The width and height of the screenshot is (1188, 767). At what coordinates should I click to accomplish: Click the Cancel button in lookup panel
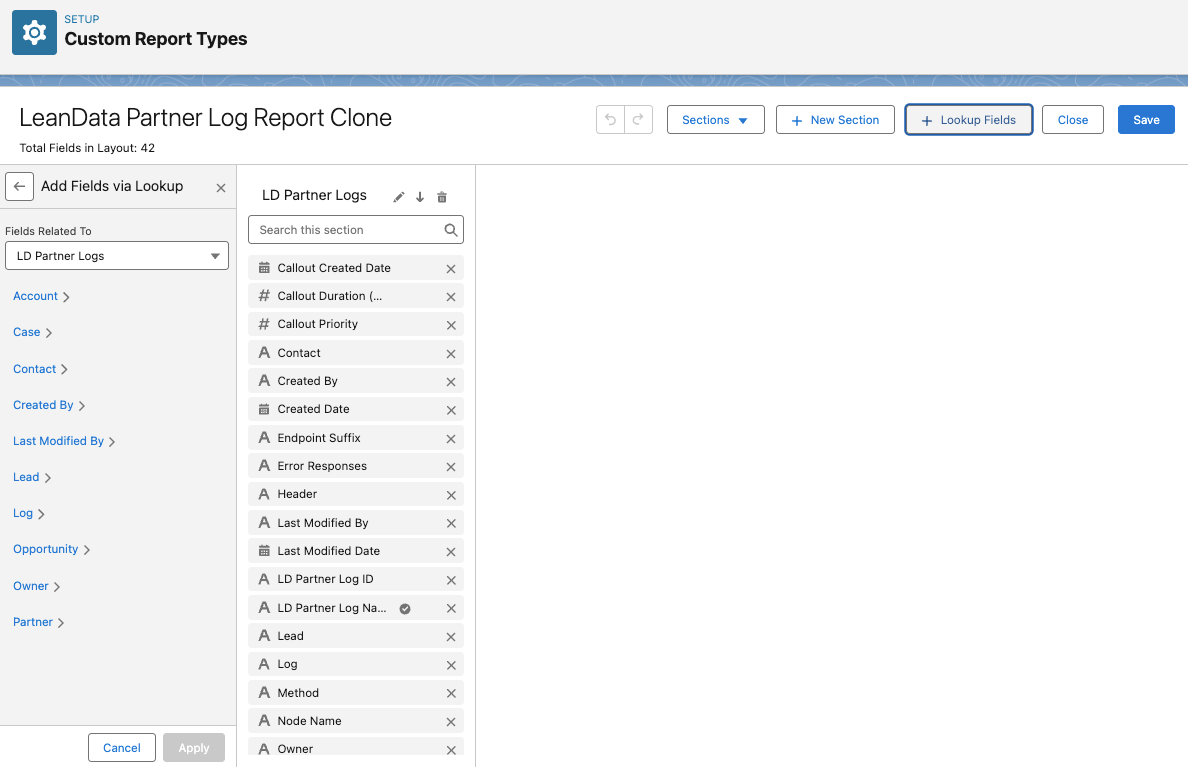[x=122, y=748]
